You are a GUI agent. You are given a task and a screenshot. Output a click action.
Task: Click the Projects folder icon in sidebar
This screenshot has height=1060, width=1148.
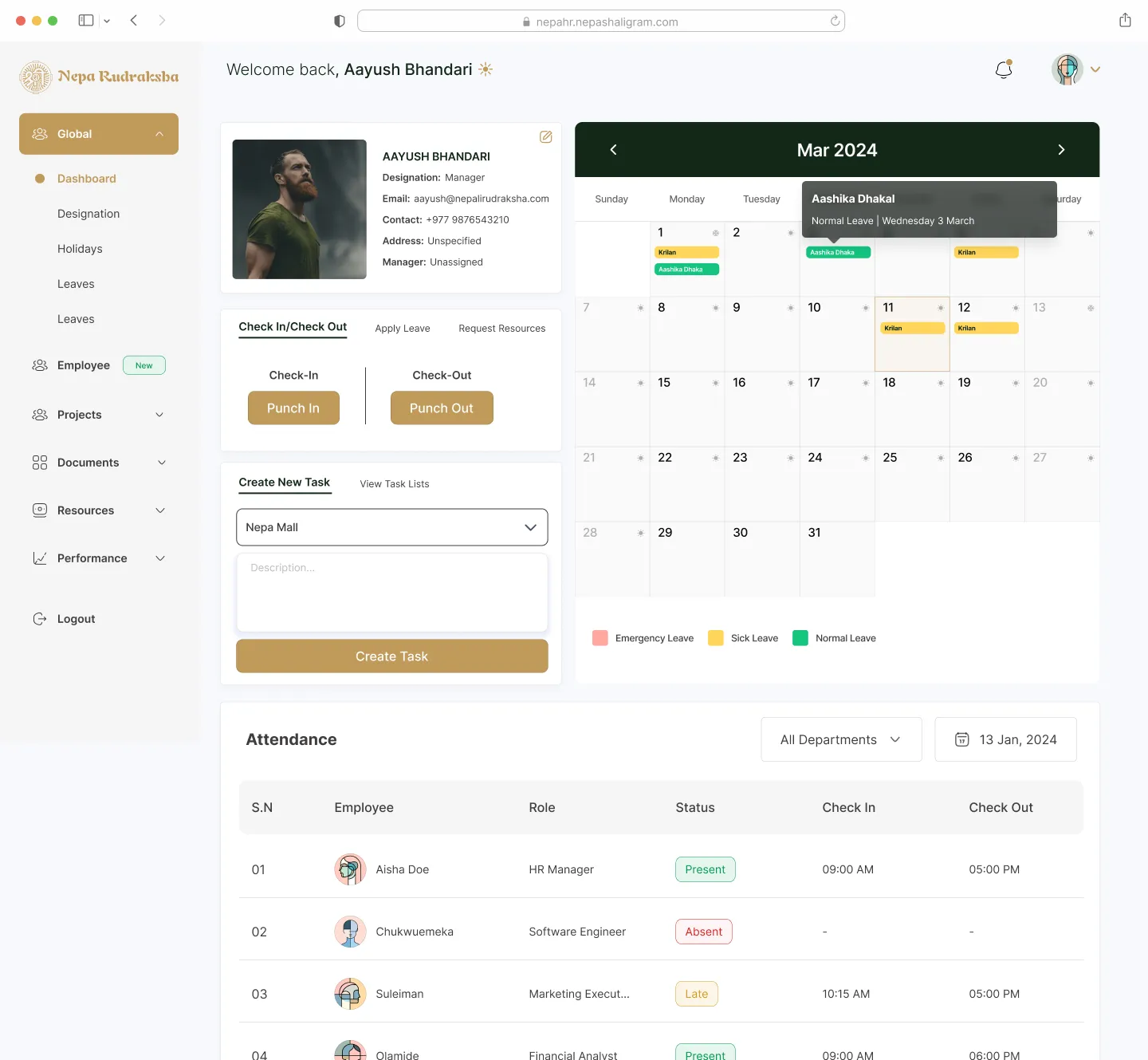(x=39, y=415)
